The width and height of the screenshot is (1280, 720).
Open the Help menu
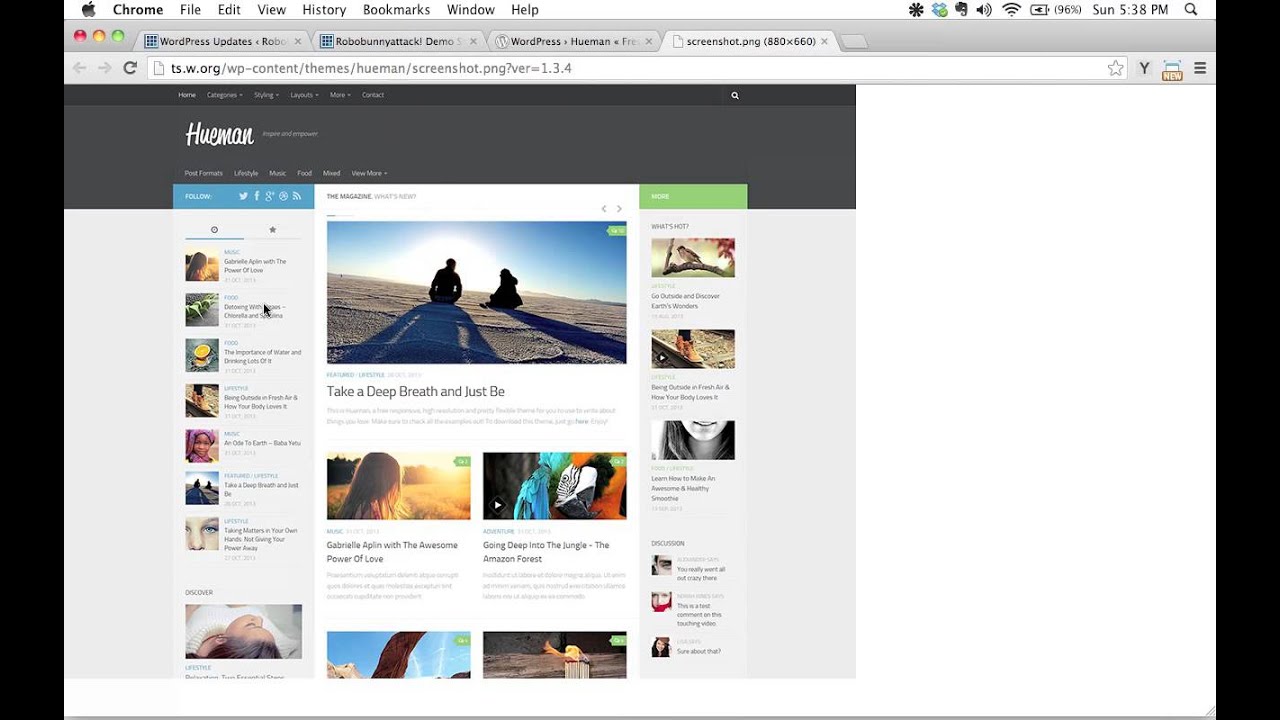click(525, 9)
